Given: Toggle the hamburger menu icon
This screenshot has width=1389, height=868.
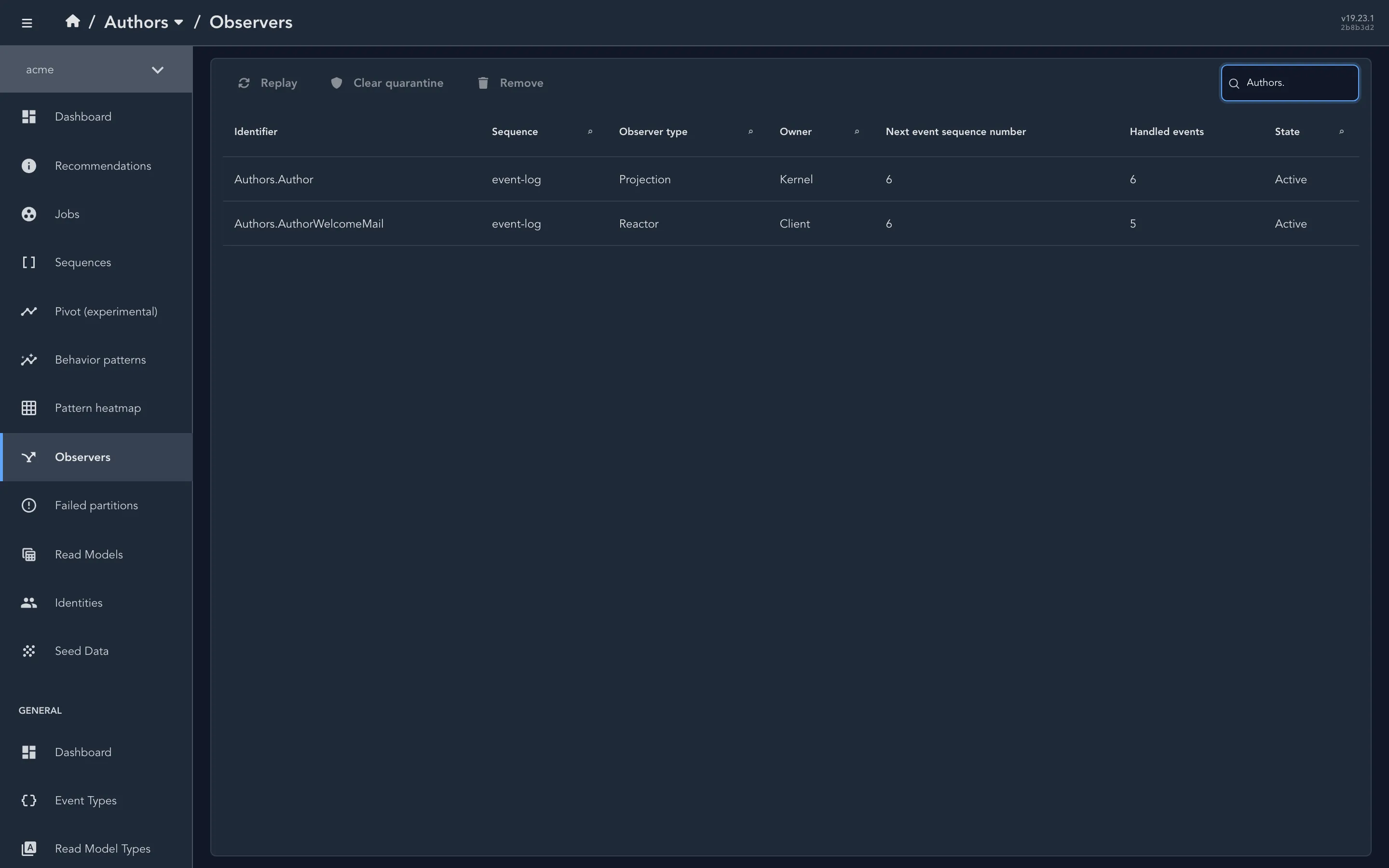Looking at the screenshot, I should pos(27,23).
